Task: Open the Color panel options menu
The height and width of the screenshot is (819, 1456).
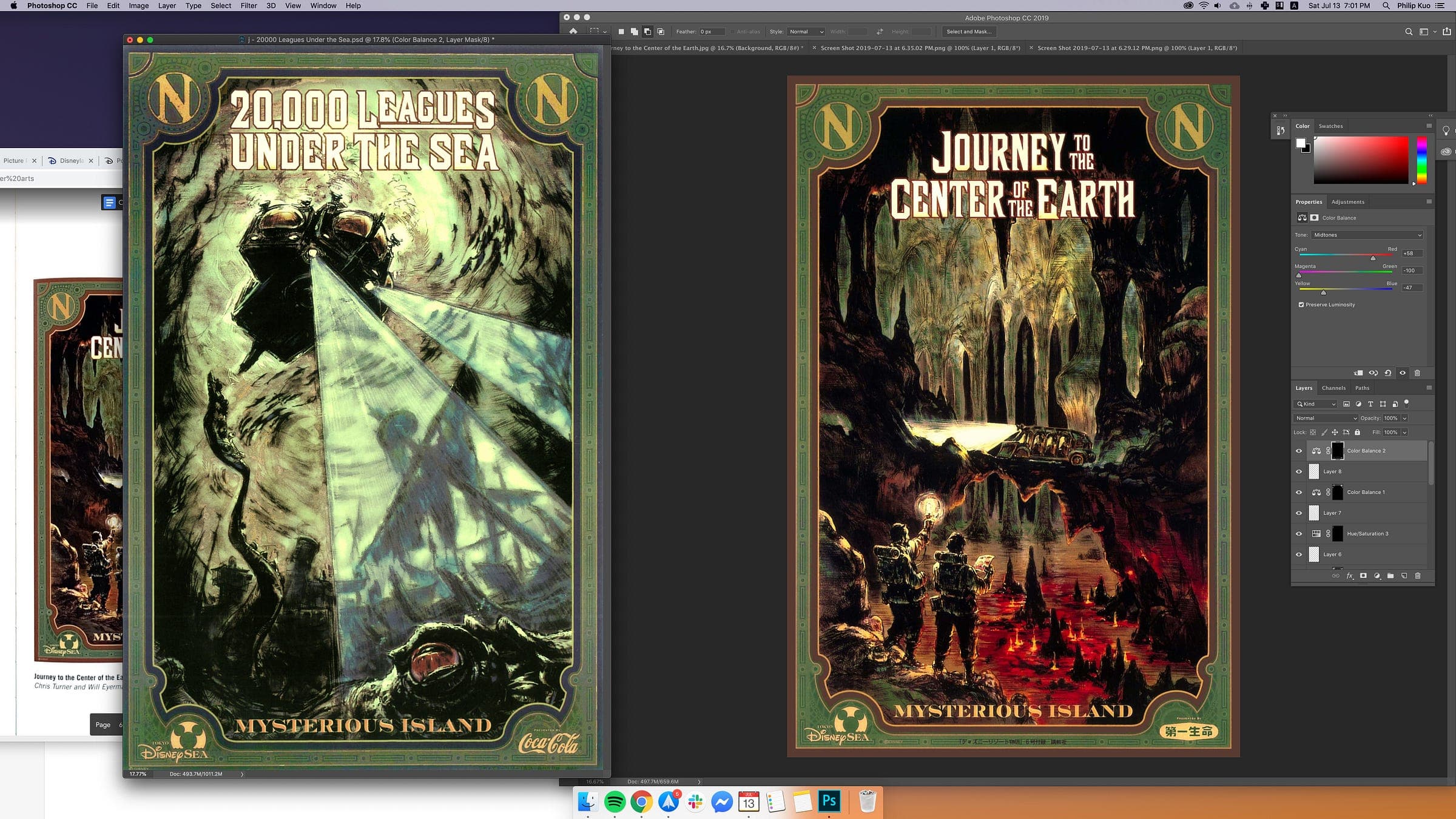Action: (x=1429, y=126)
